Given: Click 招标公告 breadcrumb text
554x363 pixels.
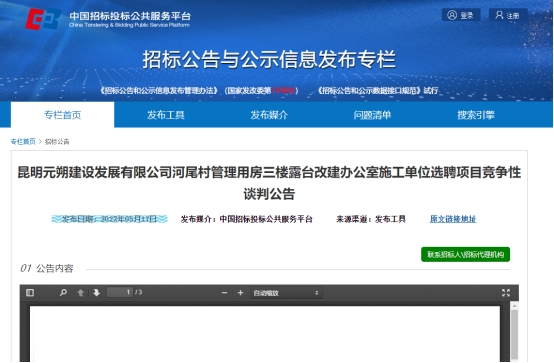Looking at the screenshot, I should point(57,142).
